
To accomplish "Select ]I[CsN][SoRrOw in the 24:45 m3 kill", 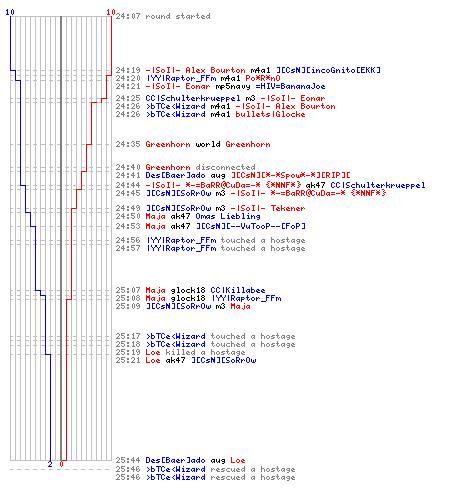I will (x=179, y=193).
